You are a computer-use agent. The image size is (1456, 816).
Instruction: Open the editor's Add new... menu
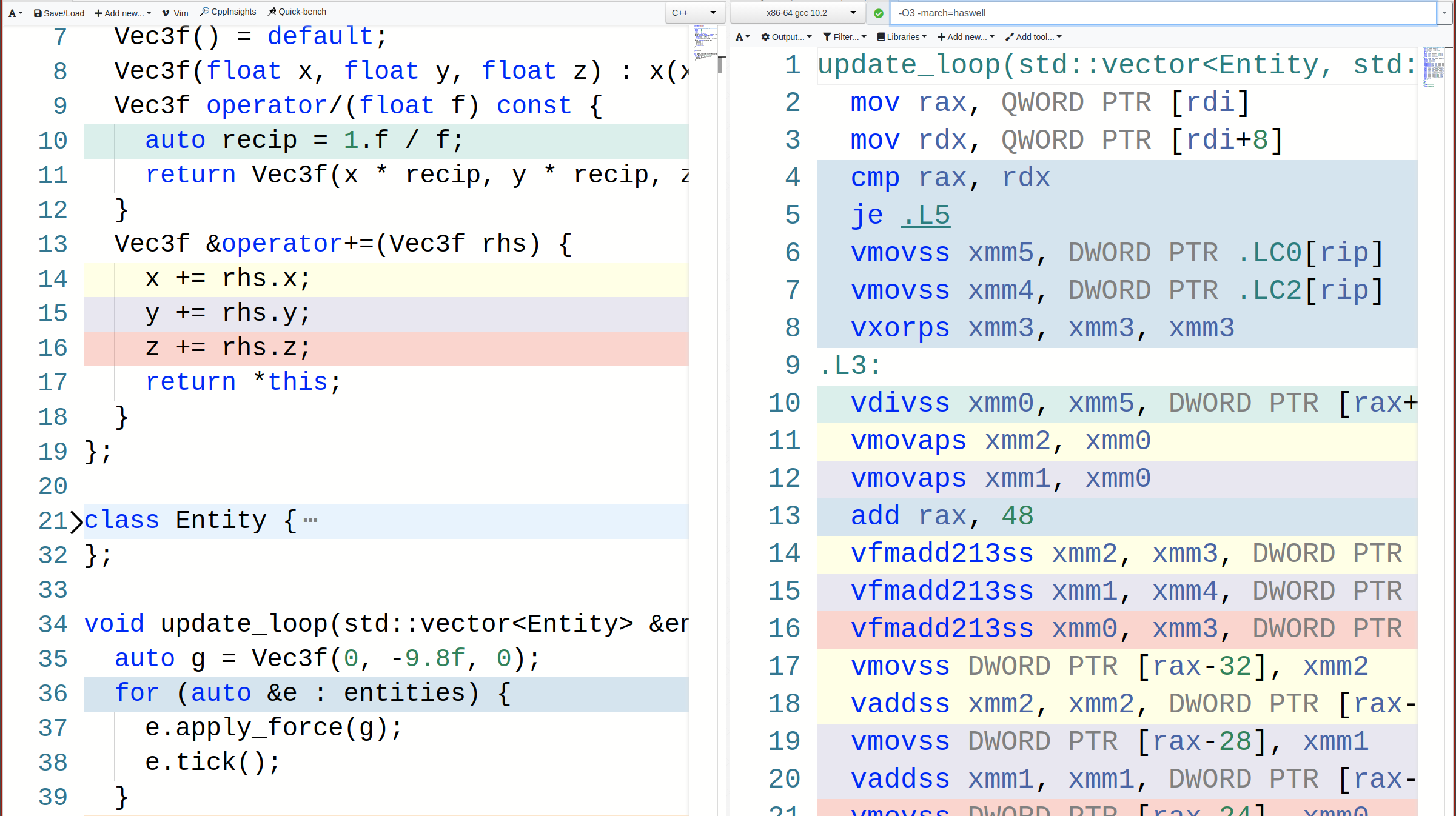click(122, 13)
